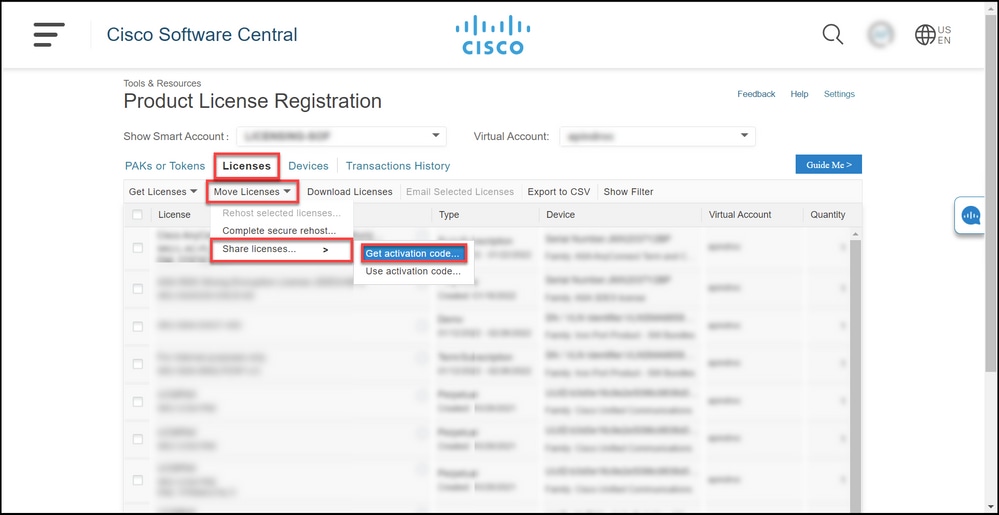Screen dimensions: 999x515
Task: Switch to the Devices tab
Action: click(x=308, y=166)
